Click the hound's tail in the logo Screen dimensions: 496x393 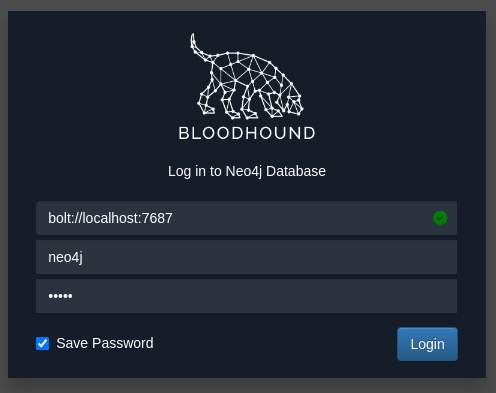(x=200, y=48)
